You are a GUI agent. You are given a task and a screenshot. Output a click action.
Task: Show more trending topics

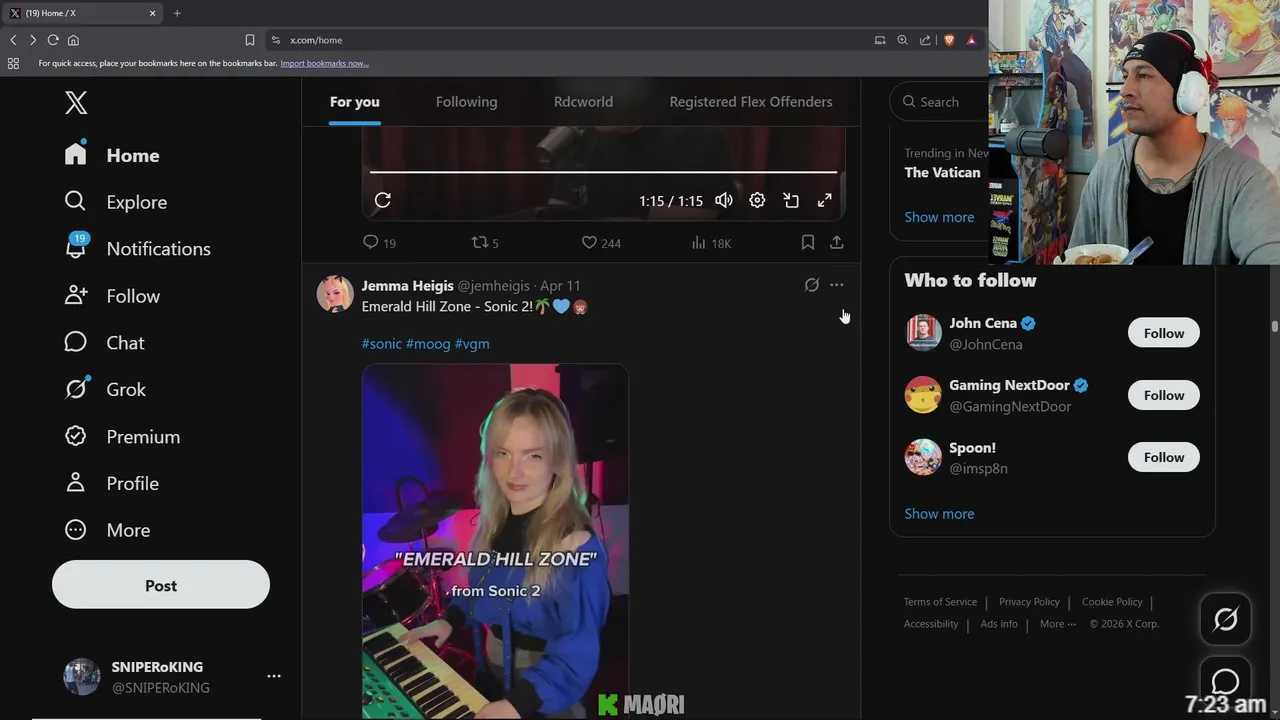(x=939, y=217)
